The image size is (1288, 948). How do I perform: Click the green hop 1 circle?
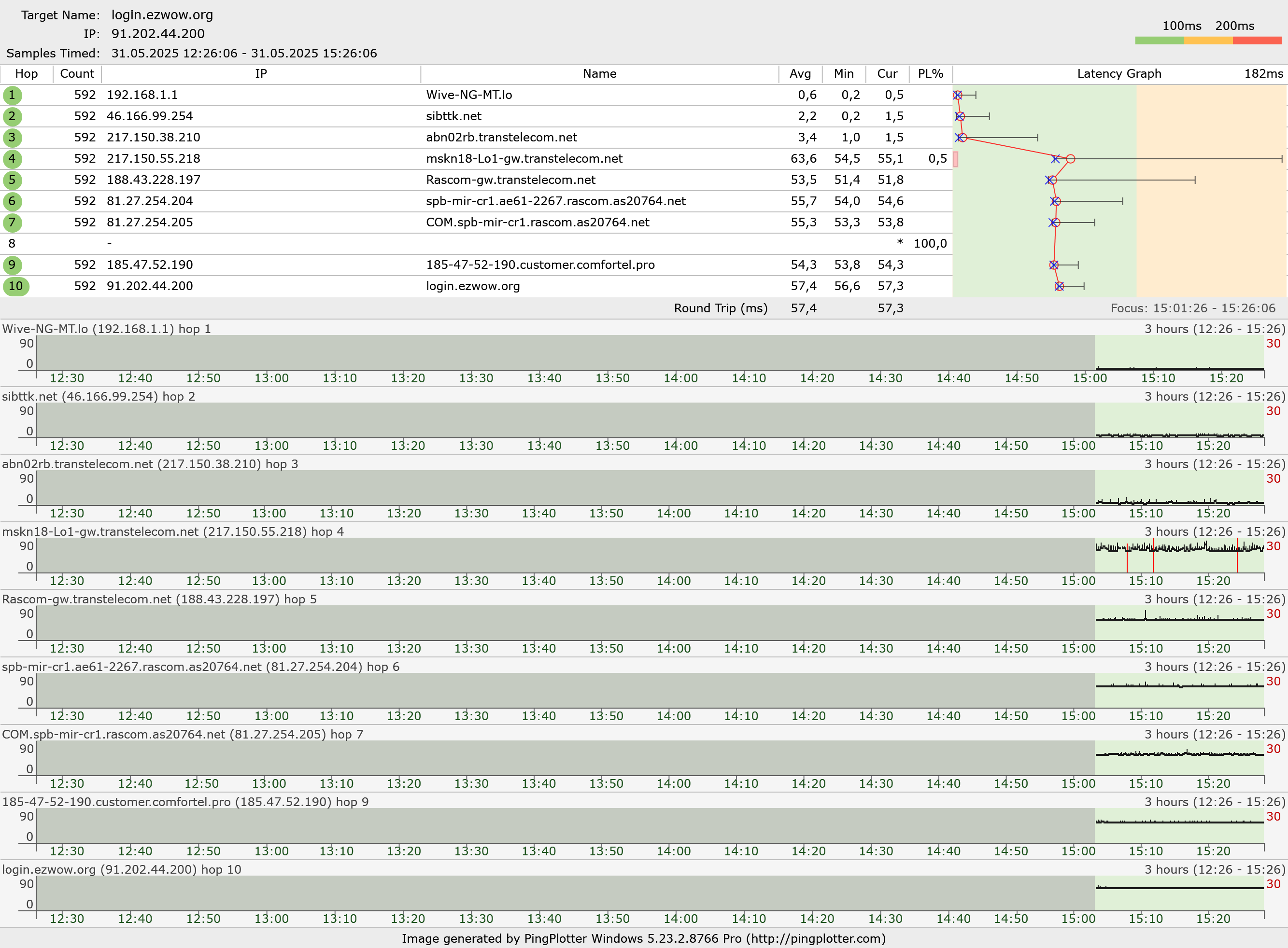[x=12, y=95]
